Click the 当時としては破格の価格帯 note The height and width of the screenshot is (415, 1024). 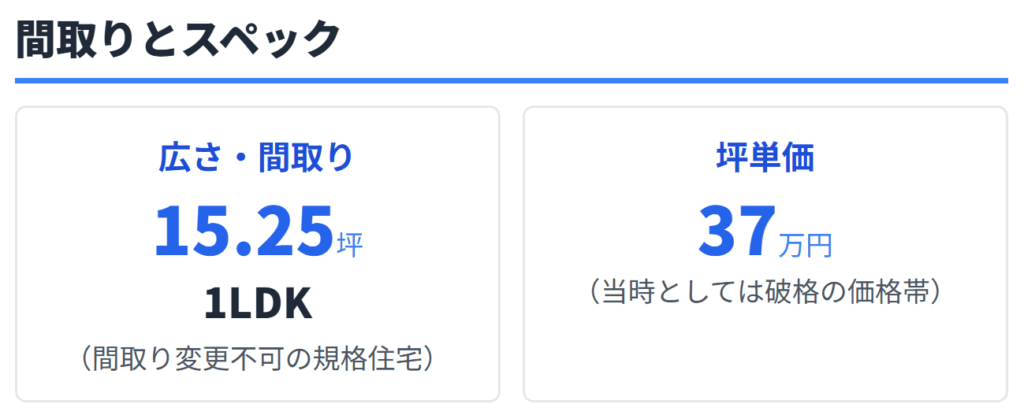(x=765, y=292)
